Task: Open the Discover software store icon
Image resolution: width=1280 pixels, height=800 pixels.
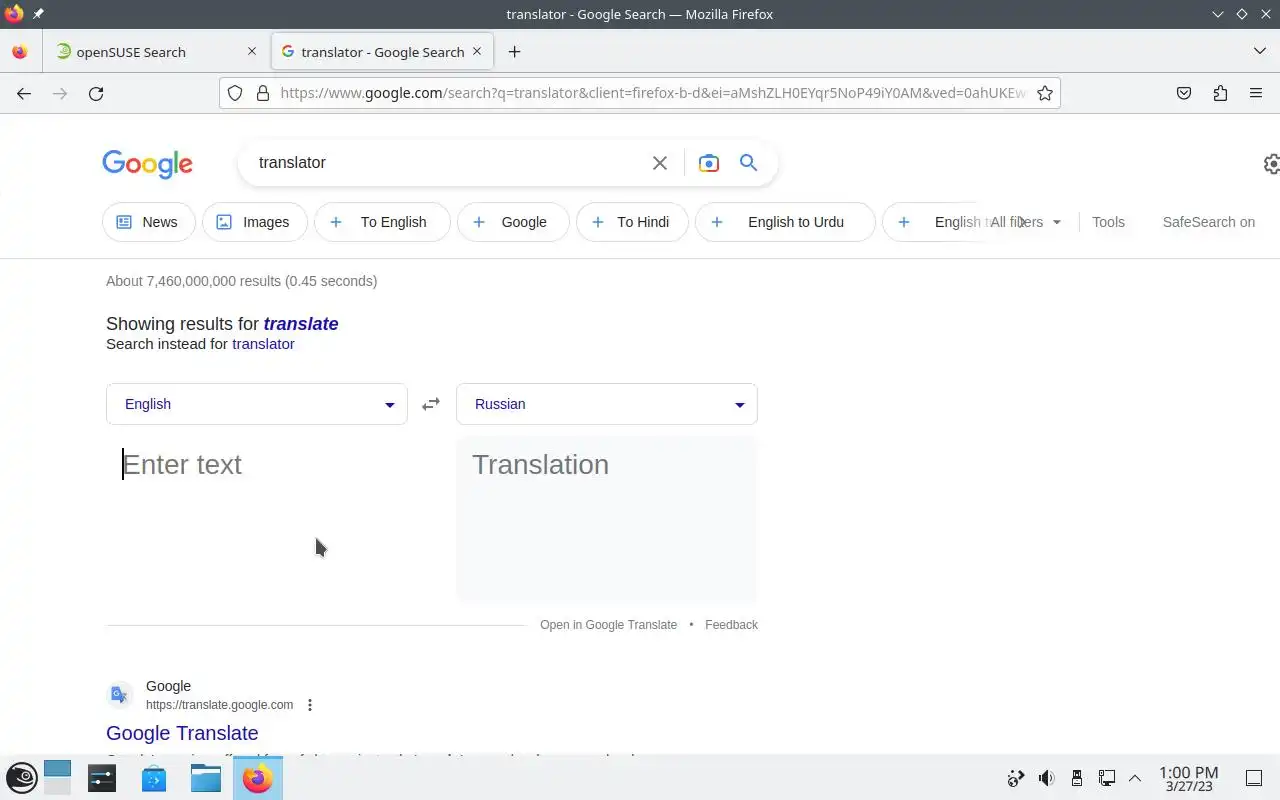Action: click(154, 778)
